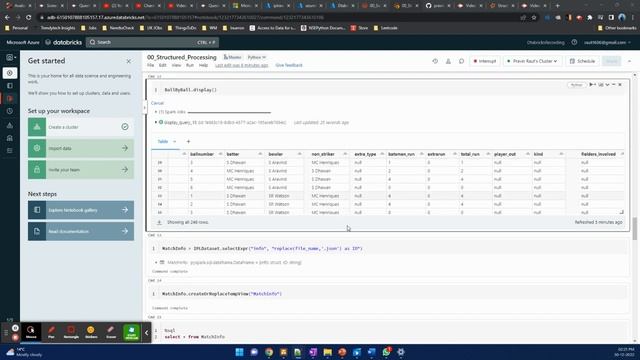The height and width of the screenshot is (360, 640).
Task: Open Workflows list icon in sidebar
Action: point(10,151)
